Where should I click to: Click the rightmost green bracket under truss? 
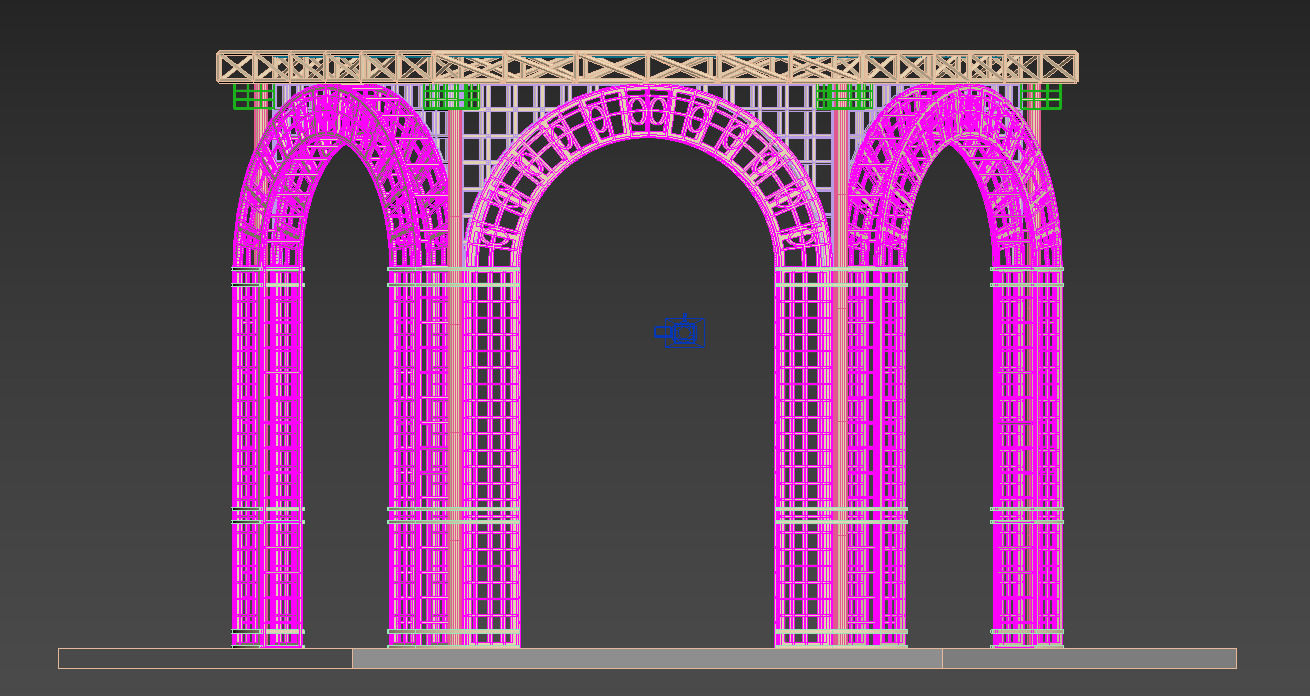coord(1042,96)
